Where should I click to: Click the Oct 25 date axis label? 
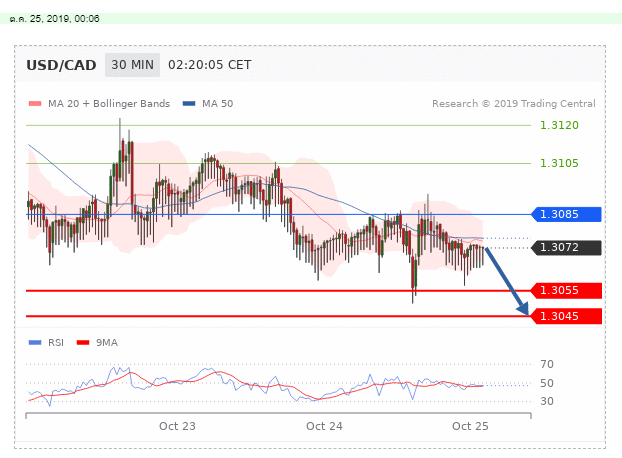(x=470, y=426)
